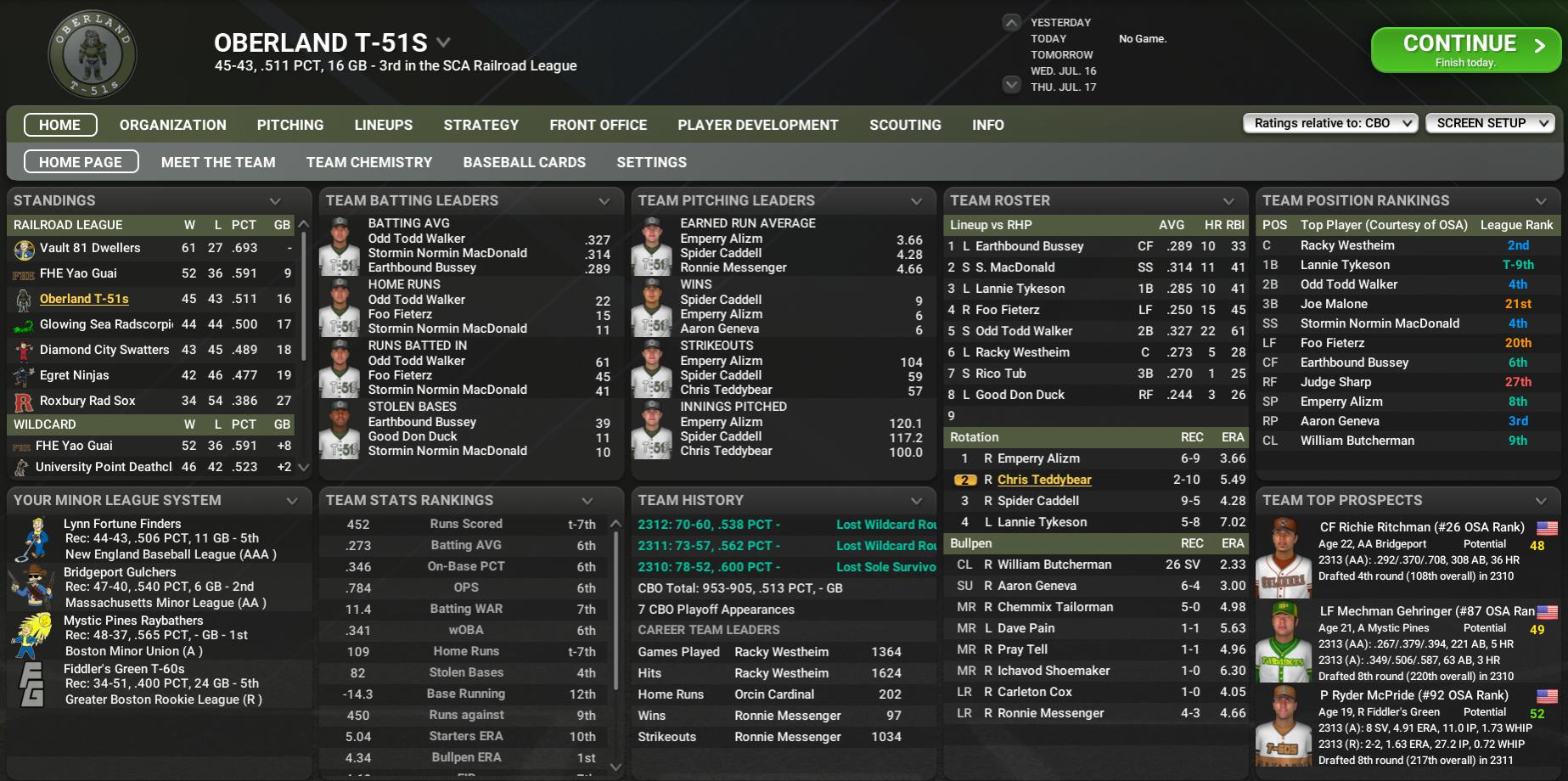This screenshot has width=1568, height=781.
Task: Click the Lynn Fortune Finders logo
Action: [33, 539]
